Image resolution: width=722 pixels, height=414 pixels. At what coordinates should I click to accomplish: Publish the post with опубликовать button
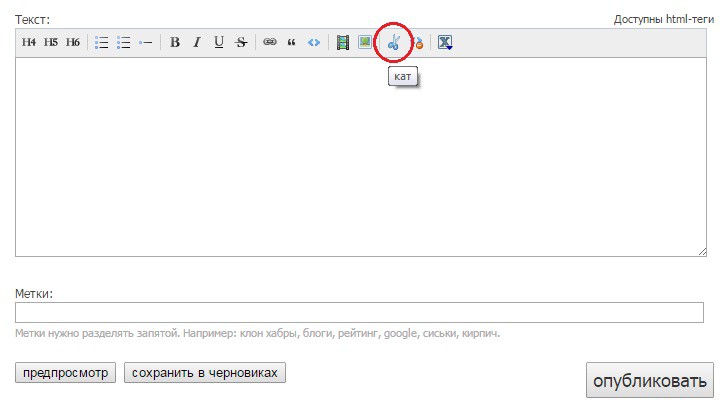[649, 381]
